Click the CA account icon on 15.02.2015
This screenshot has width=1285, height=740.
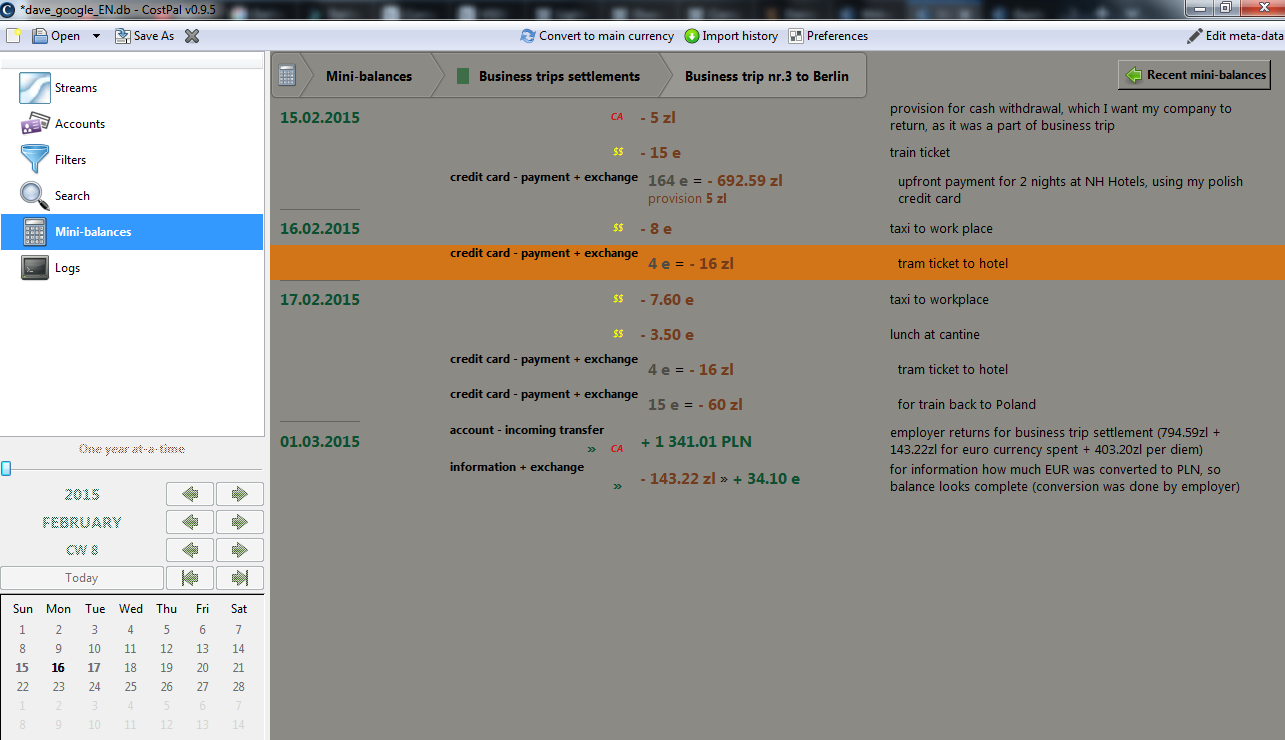pos(617,117)
